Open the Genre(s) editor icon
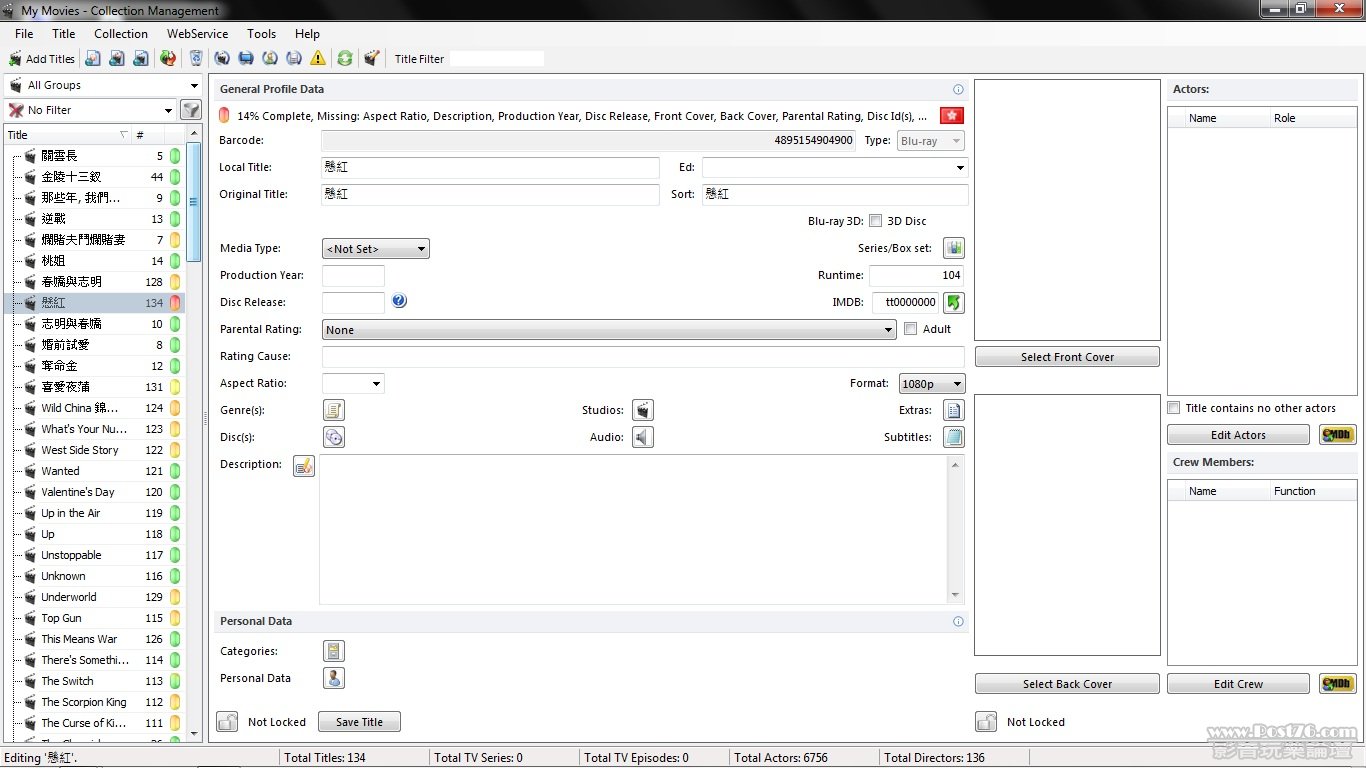 tap(334, 410)
